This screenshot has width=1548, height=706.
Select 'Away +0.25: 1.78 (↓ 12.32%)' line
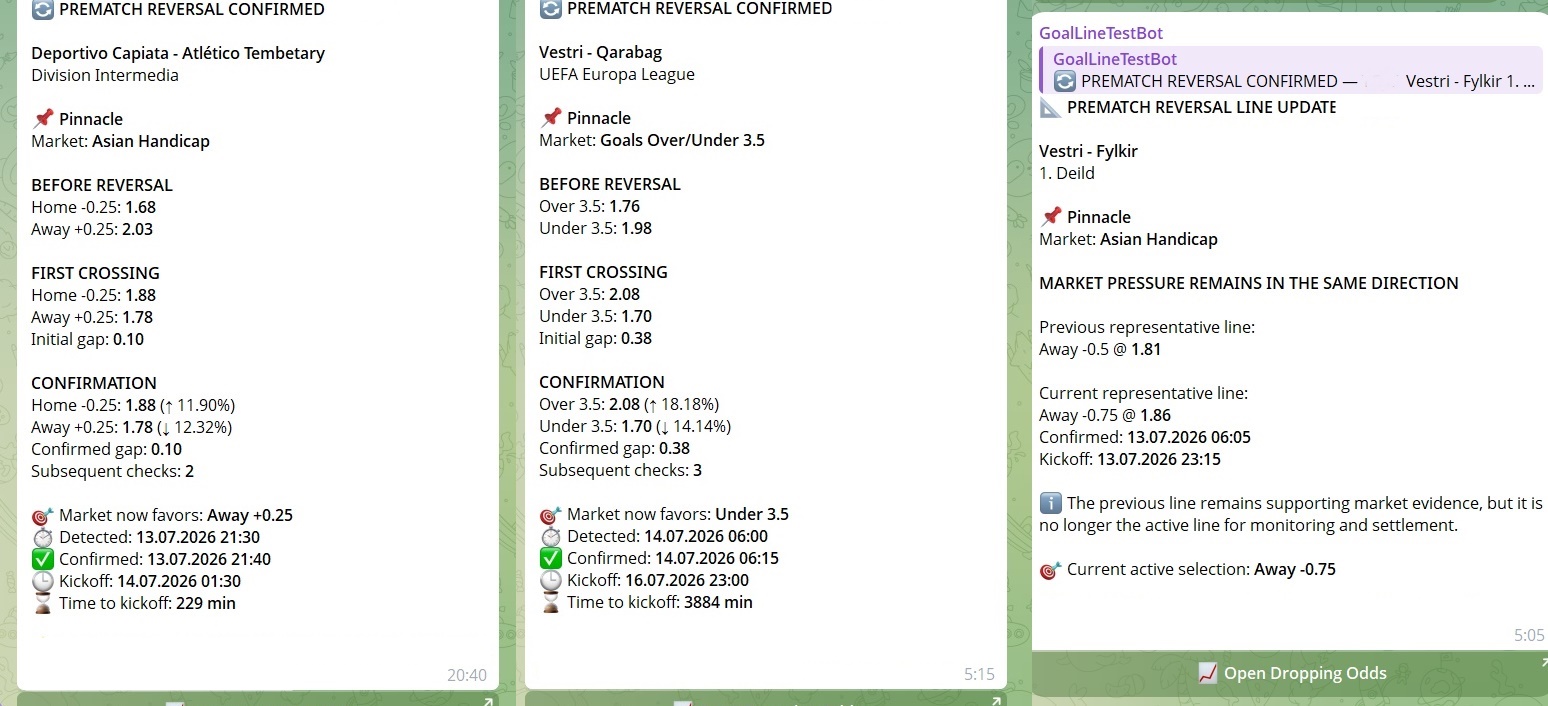click(x=132, y=427)
